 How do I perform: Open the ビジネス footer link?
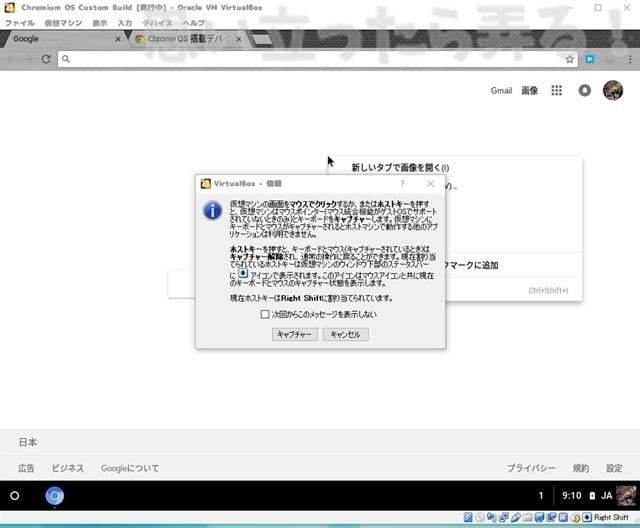(68, 468)
